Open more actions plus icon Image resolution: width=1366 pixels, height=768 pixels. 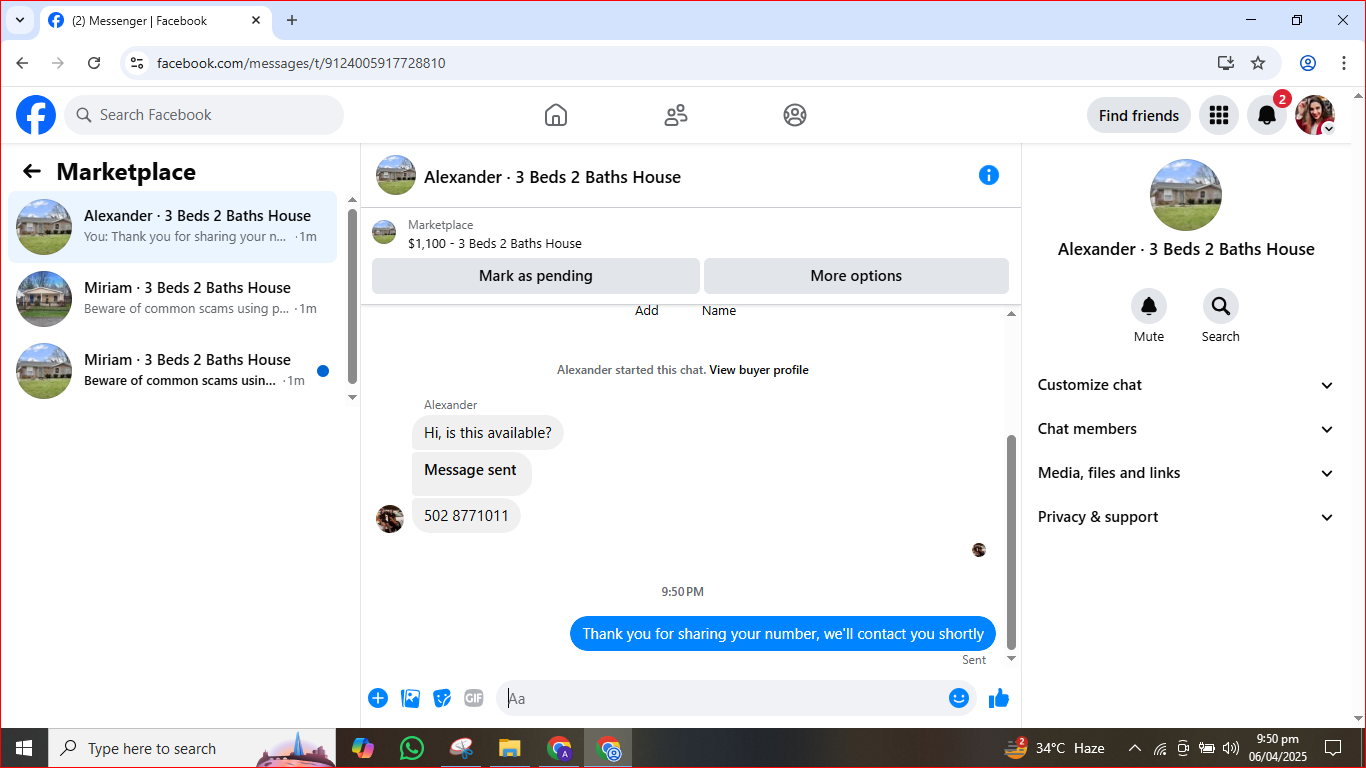point(378,698)
